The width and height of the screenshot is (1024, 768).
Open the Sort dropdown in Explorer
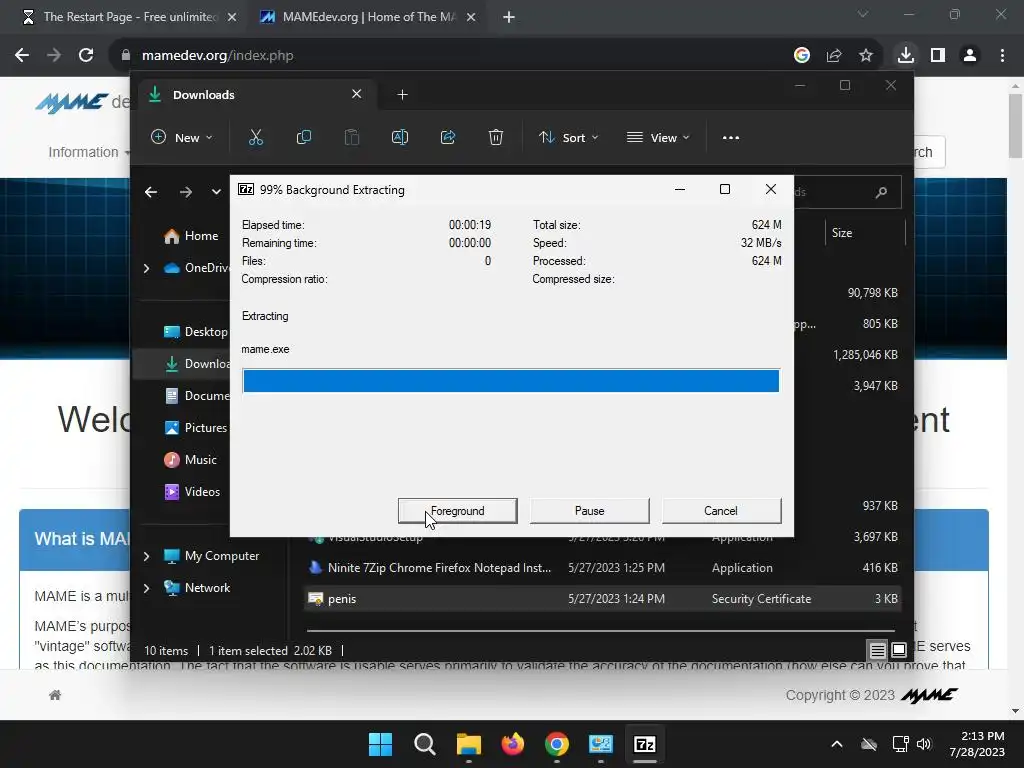click(x=568, y=138)
